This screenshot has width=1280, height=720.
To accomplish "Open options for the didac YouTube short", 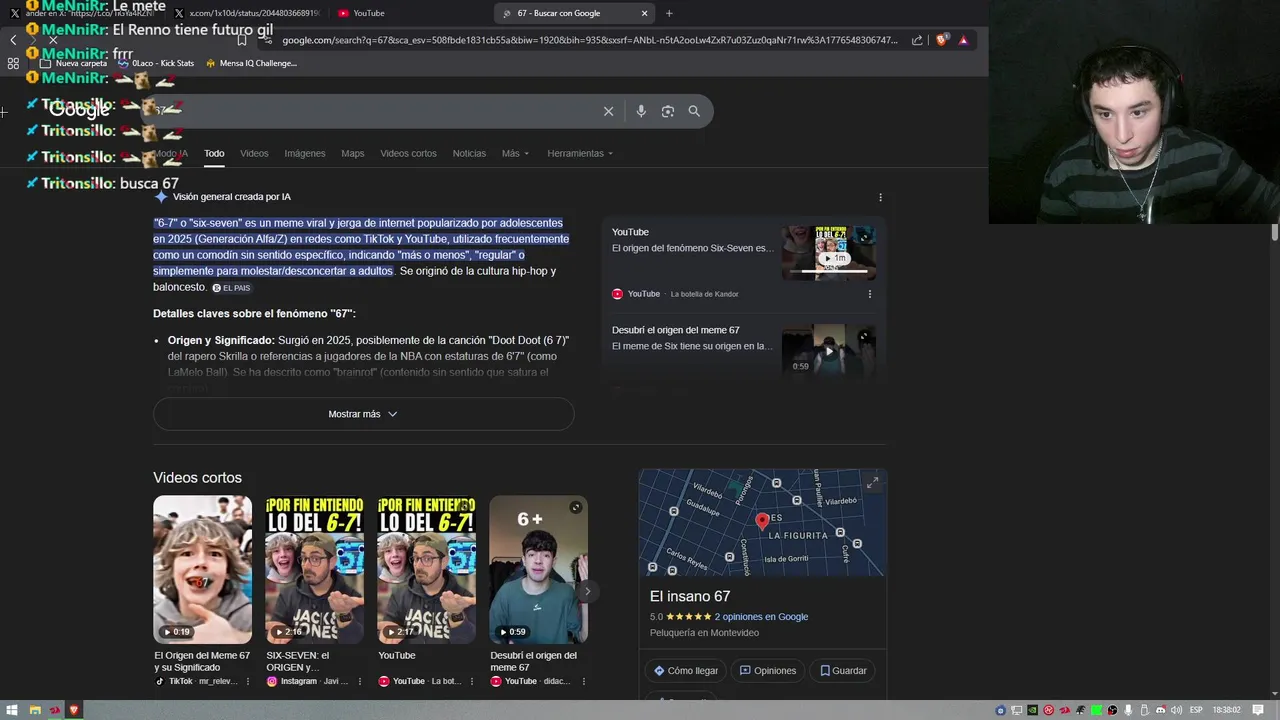I will [583, 681].
